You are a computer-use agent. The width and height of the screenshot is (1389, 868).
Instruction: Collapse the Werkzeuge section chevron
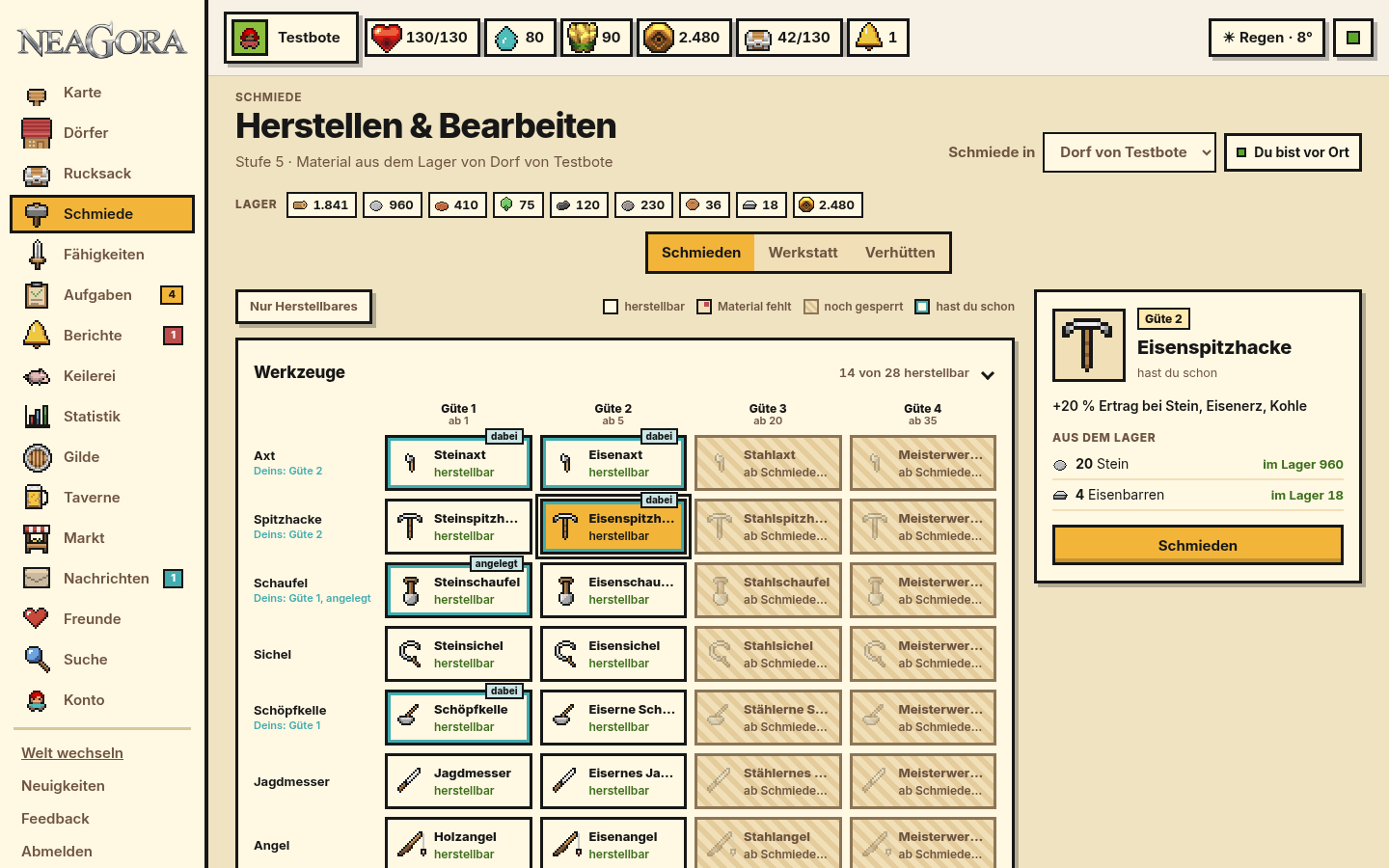pos(988,374)
